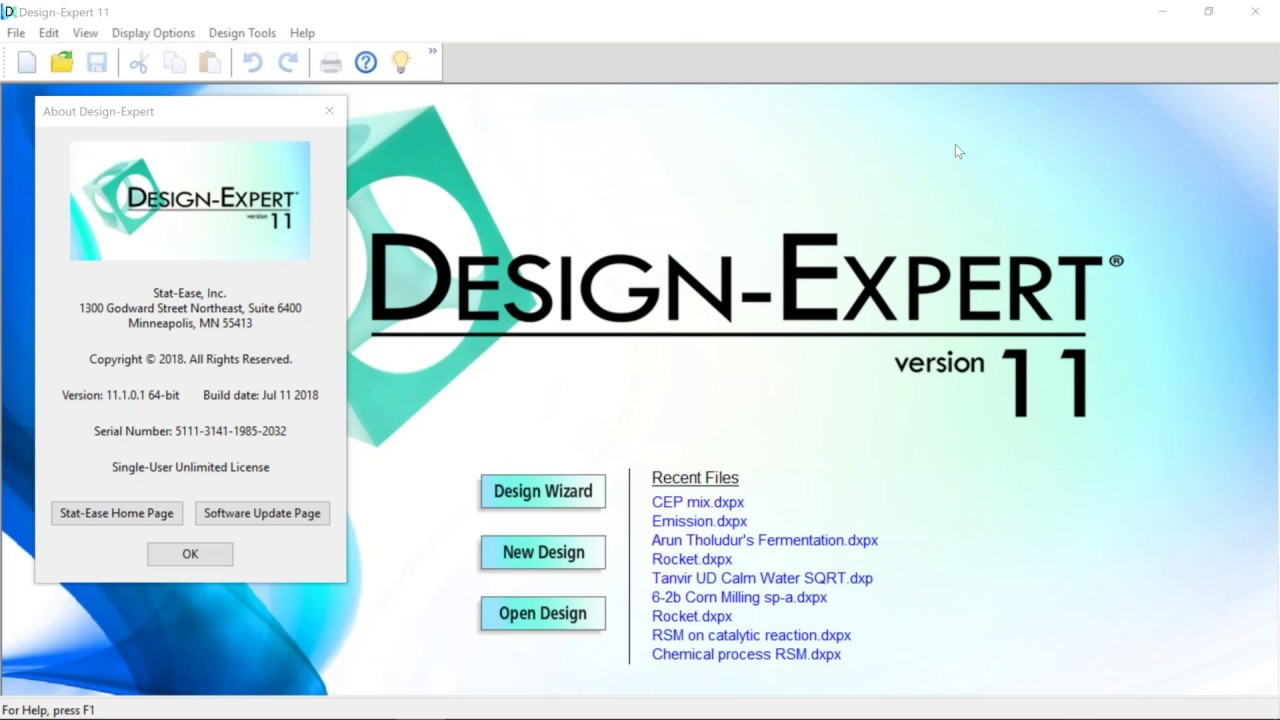Click the serial number text in About dialog
The width and height of the screenshot is (1280, 720).
tap(190, 431)
